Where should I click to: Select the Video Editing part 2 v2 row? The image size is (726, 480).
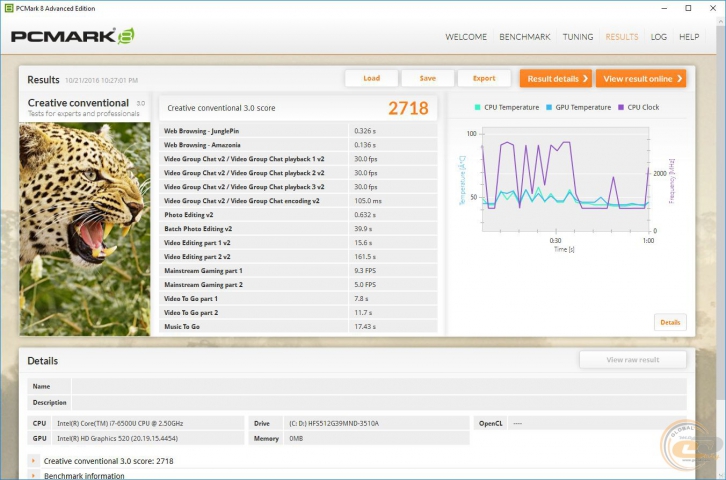pyautogui.click(x=298, y=256)
